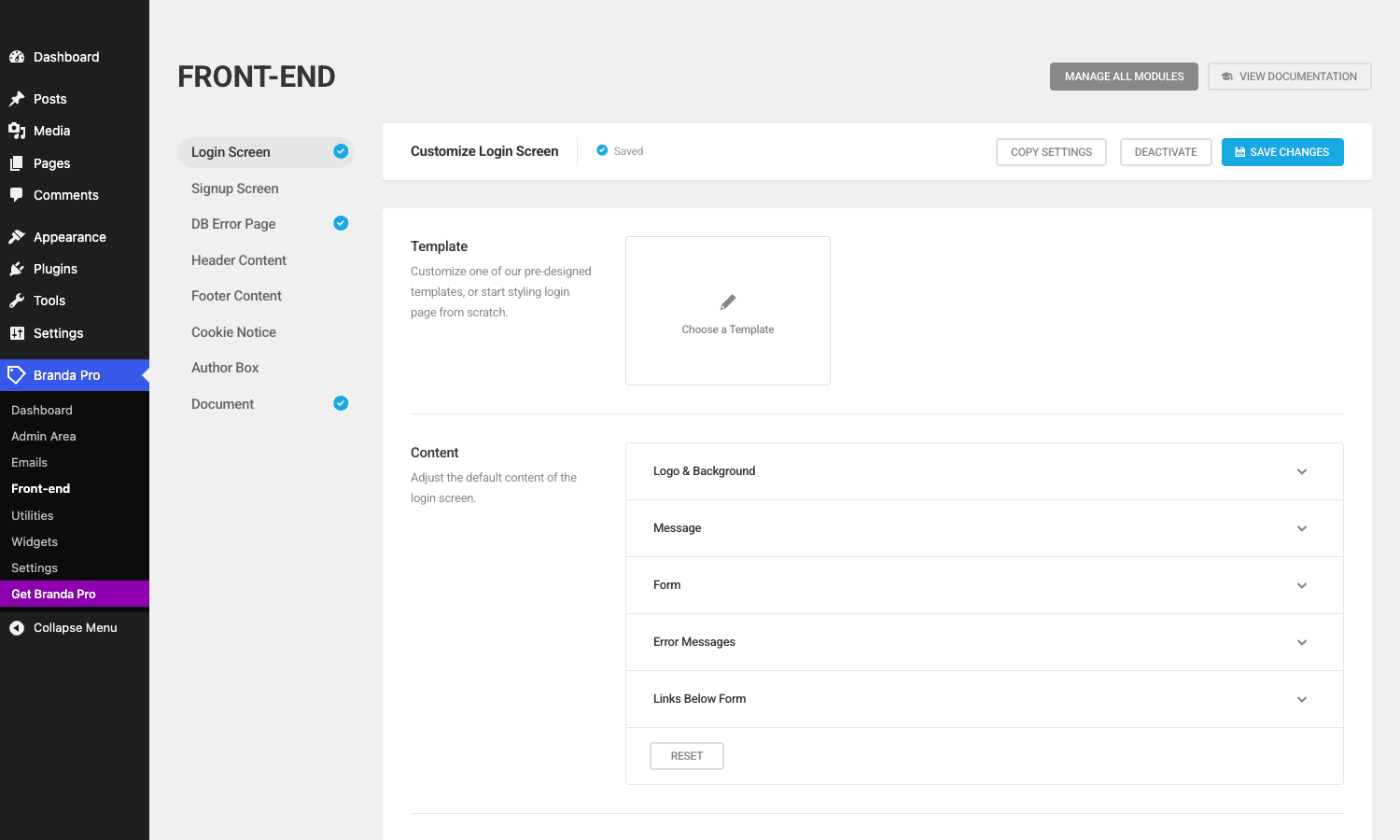
Task: Click the Dashboard gauge icon in sidebar
Action: [x=17, y=57]
